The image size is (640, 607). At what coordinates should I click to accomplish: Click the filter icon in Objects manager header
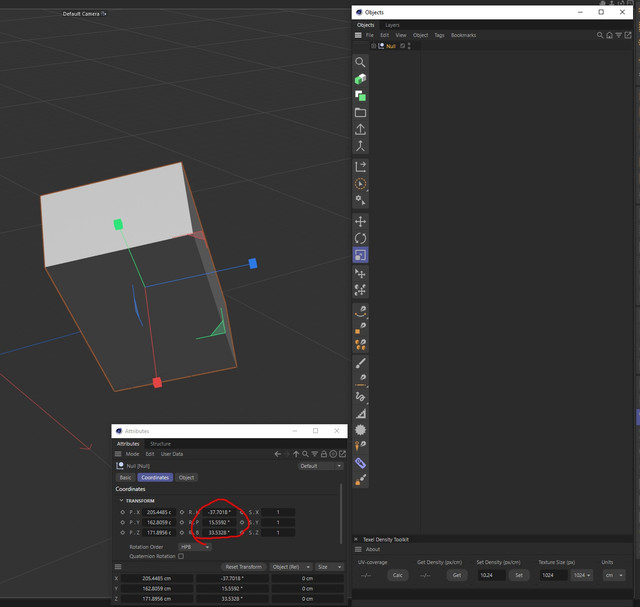pyautogui.click(x=618, y=36)
